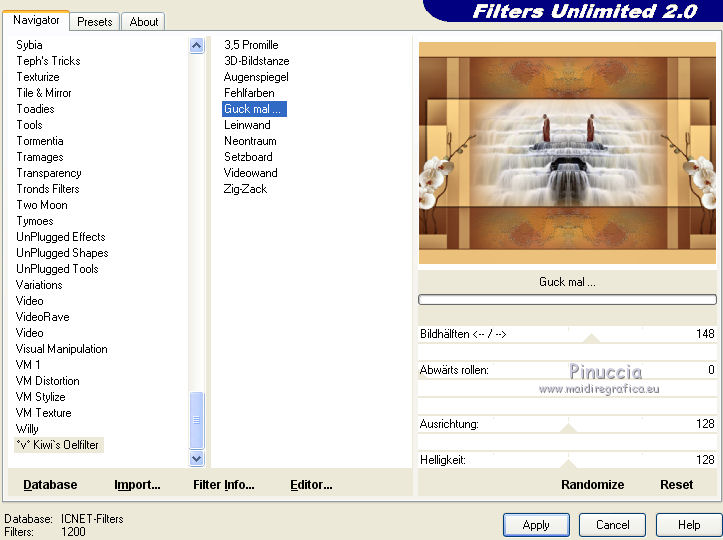This screenshot has width=723, height=540.
Task: Click Import... to add filters
Action: (x=137, y=485)
